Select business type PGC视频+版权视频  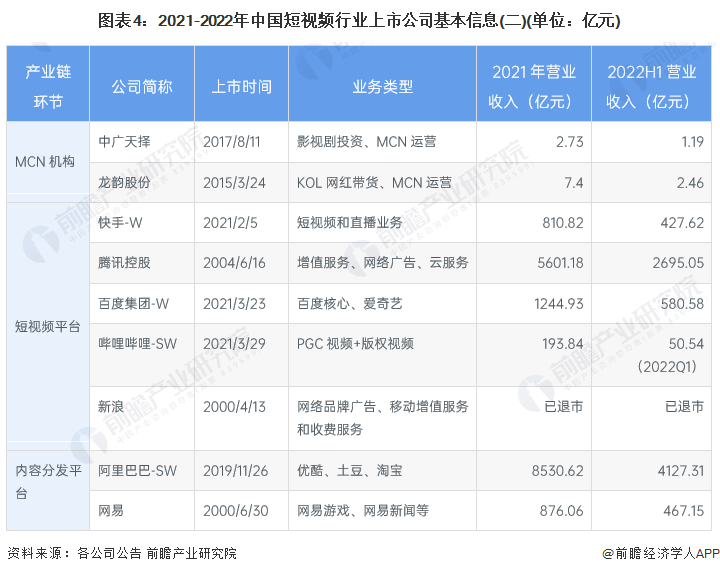(355, 343)
